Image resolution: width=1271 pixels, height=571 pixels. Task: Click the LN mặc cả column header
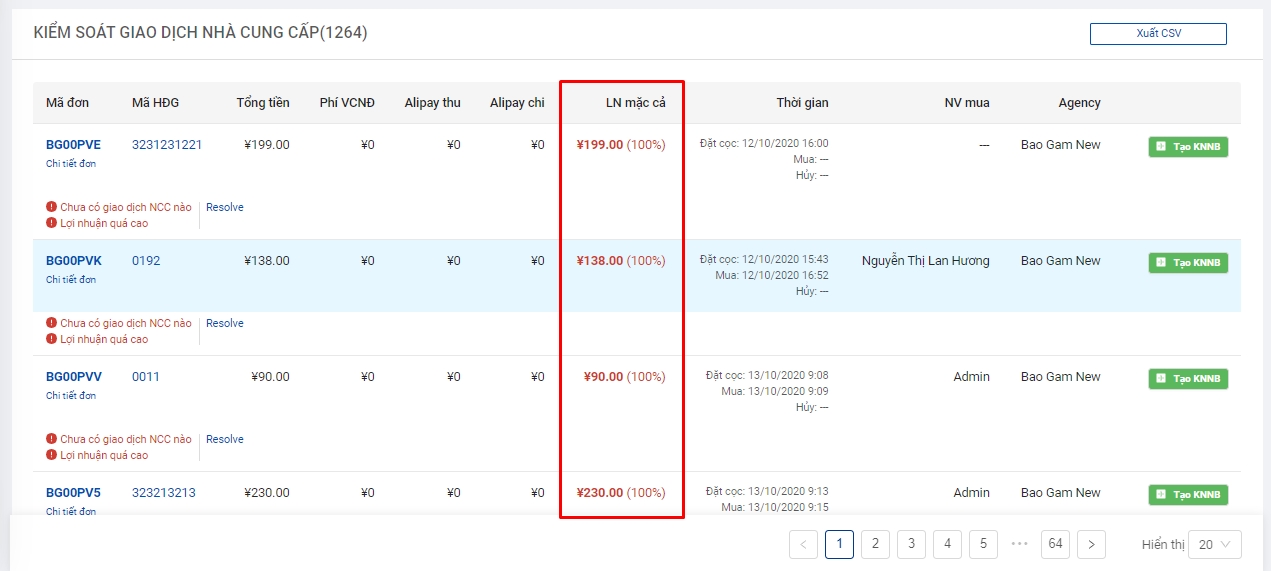pos(635,103)
